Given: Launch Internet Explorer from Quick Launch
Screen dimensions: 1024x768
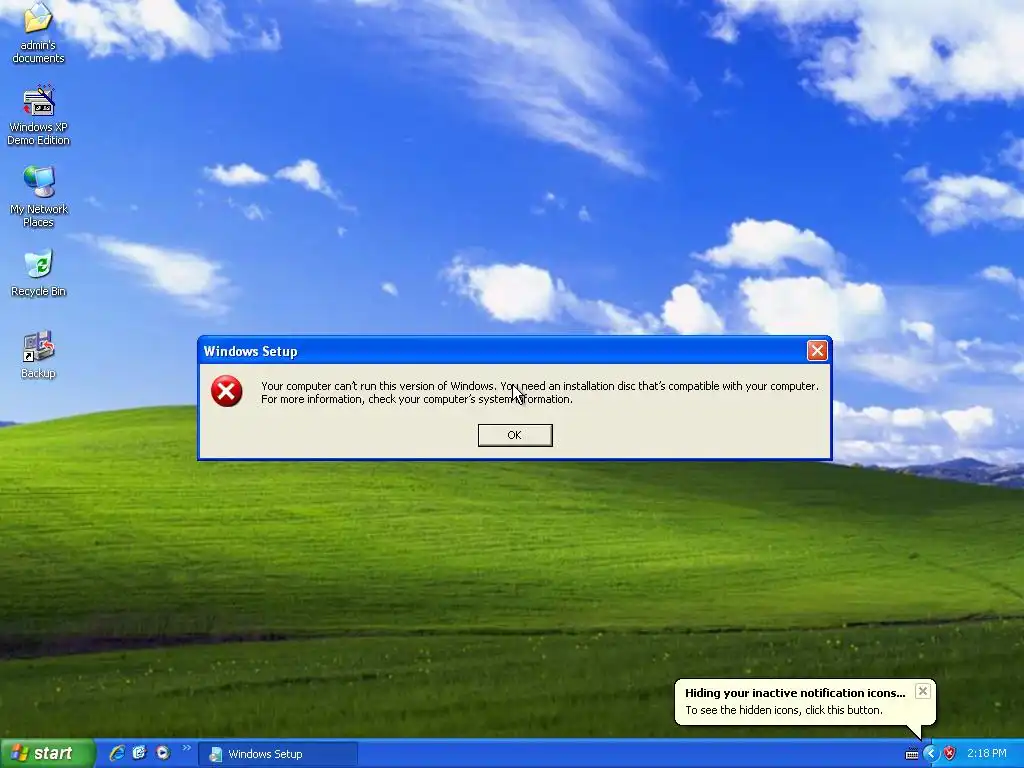Looking at the screenshot, I should [x=117, y=753].
